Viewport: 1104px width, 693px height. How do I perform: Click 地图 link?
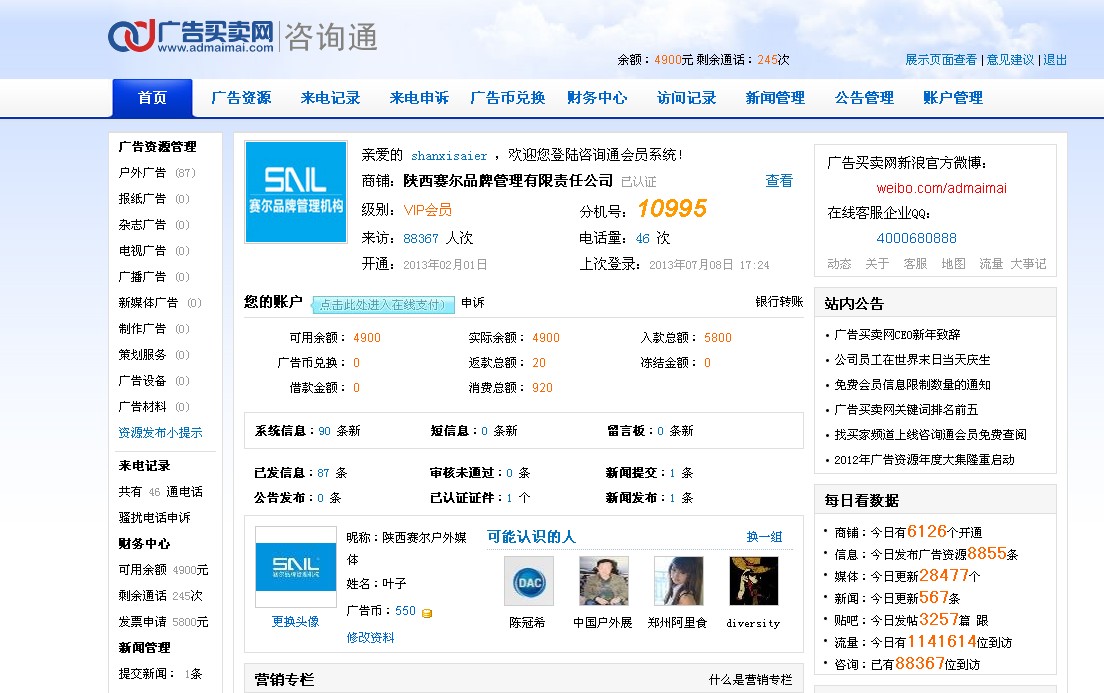coord(953,264)
